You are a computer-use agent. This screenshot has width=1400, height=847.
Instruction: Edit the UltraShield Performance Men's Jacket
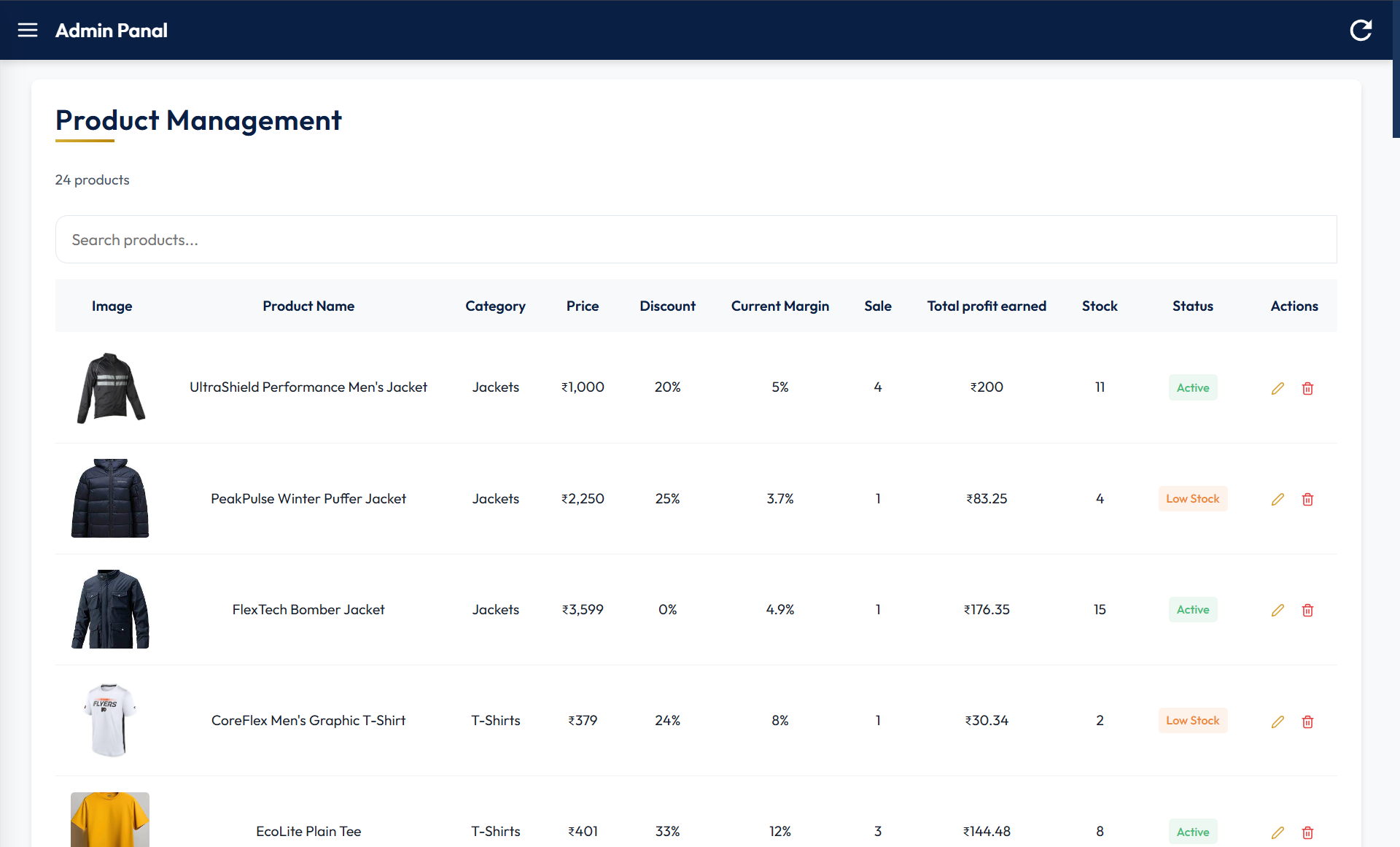pyautogui.click(x=1277, y=388)
